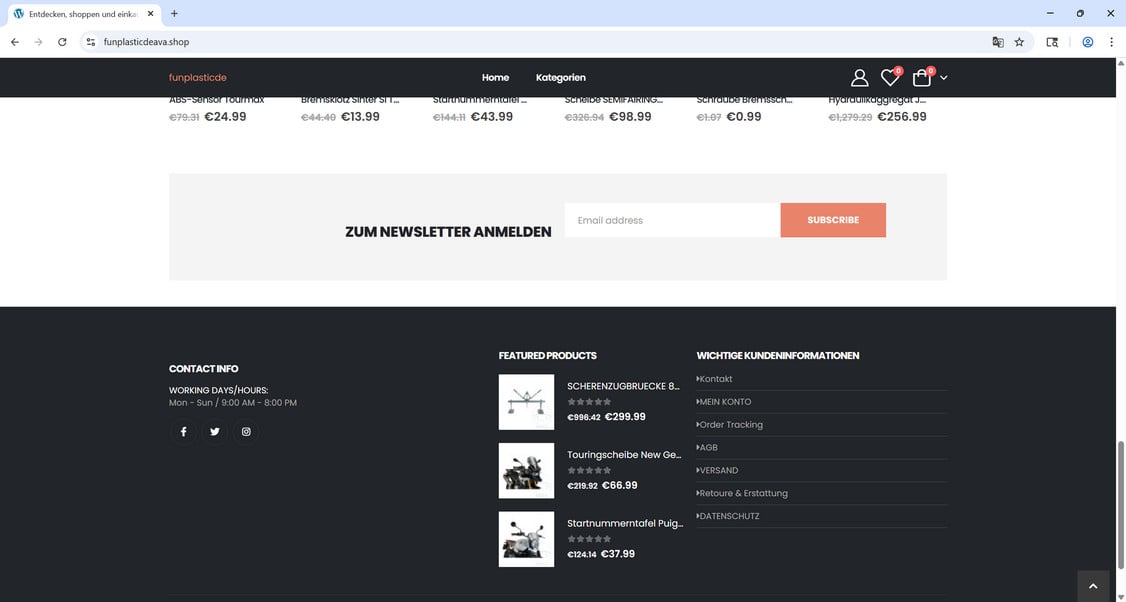Click the Email address newsletter field

[x=670, y=220]
